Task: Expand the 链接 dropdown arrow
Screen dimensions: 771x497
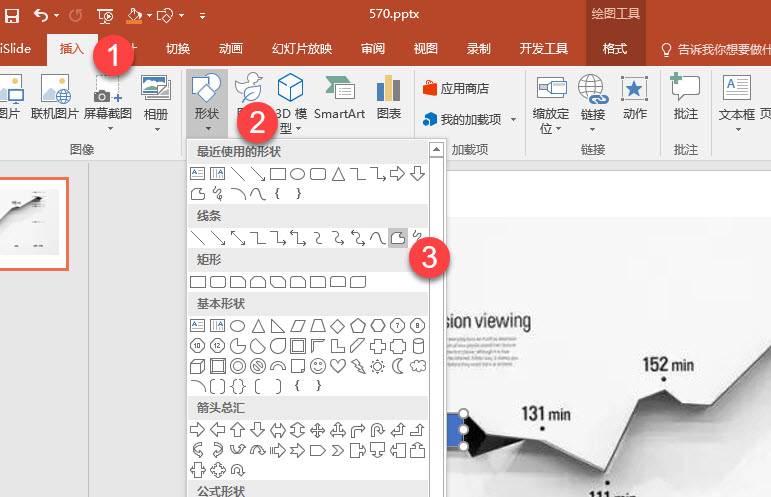Action: click(x=592, y=129)
